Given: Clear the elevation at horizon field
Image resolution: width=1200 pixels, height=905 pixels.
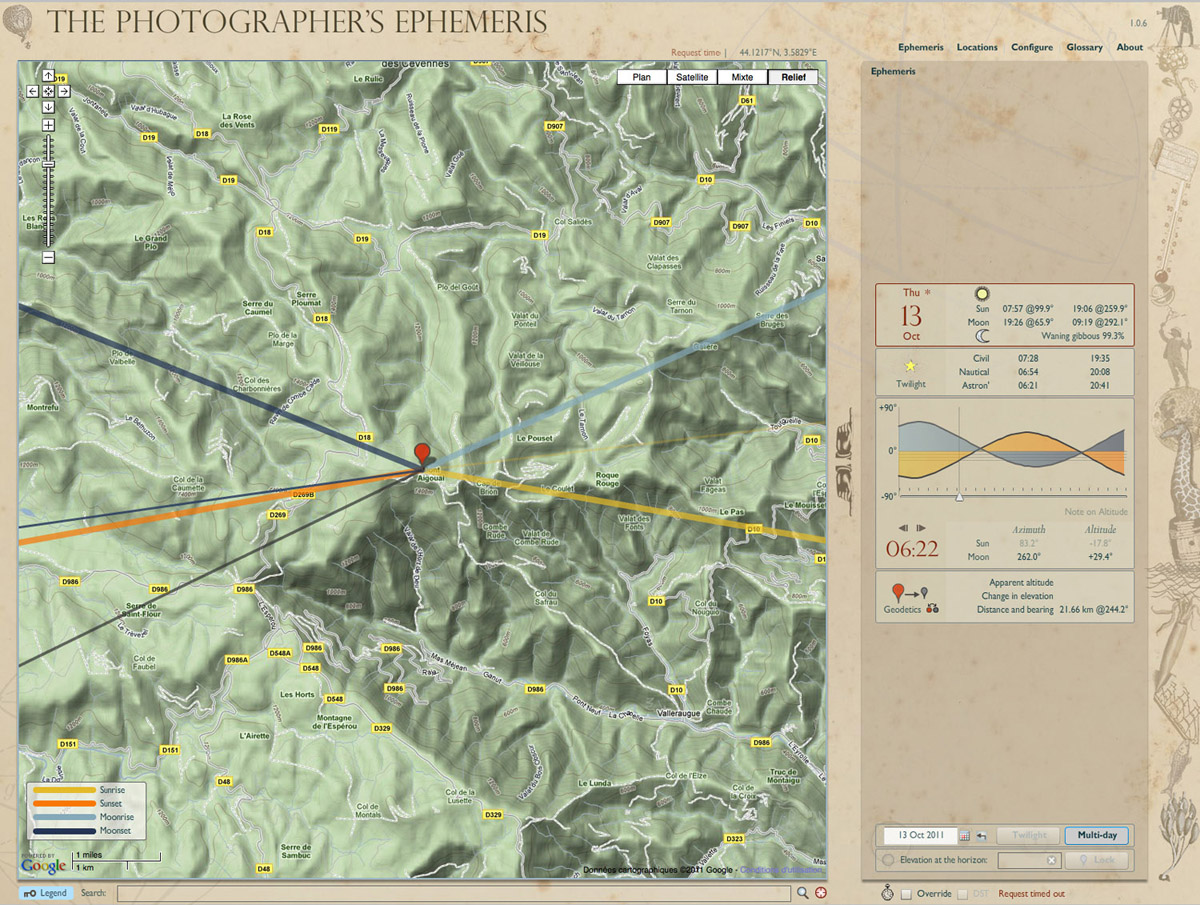Looking at the screenshot, I should click(x=1052, y=860).
